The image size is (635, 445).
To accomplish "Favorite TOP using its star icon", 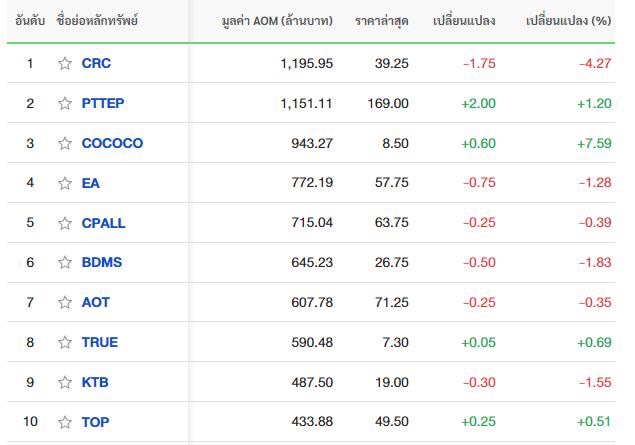I will (x=65, y=422).
